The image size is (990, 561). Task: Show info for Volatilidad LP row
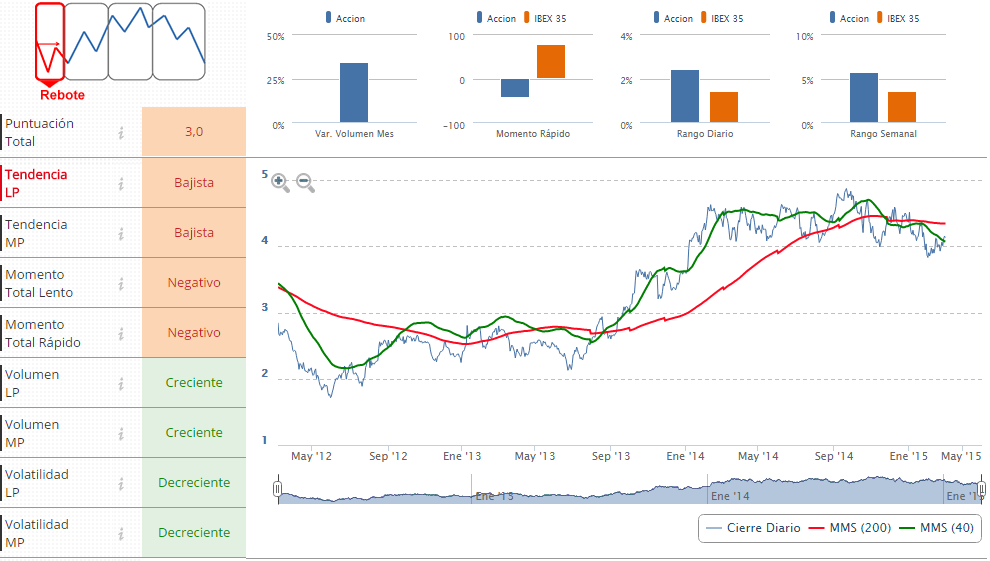[x=121, y=483]
